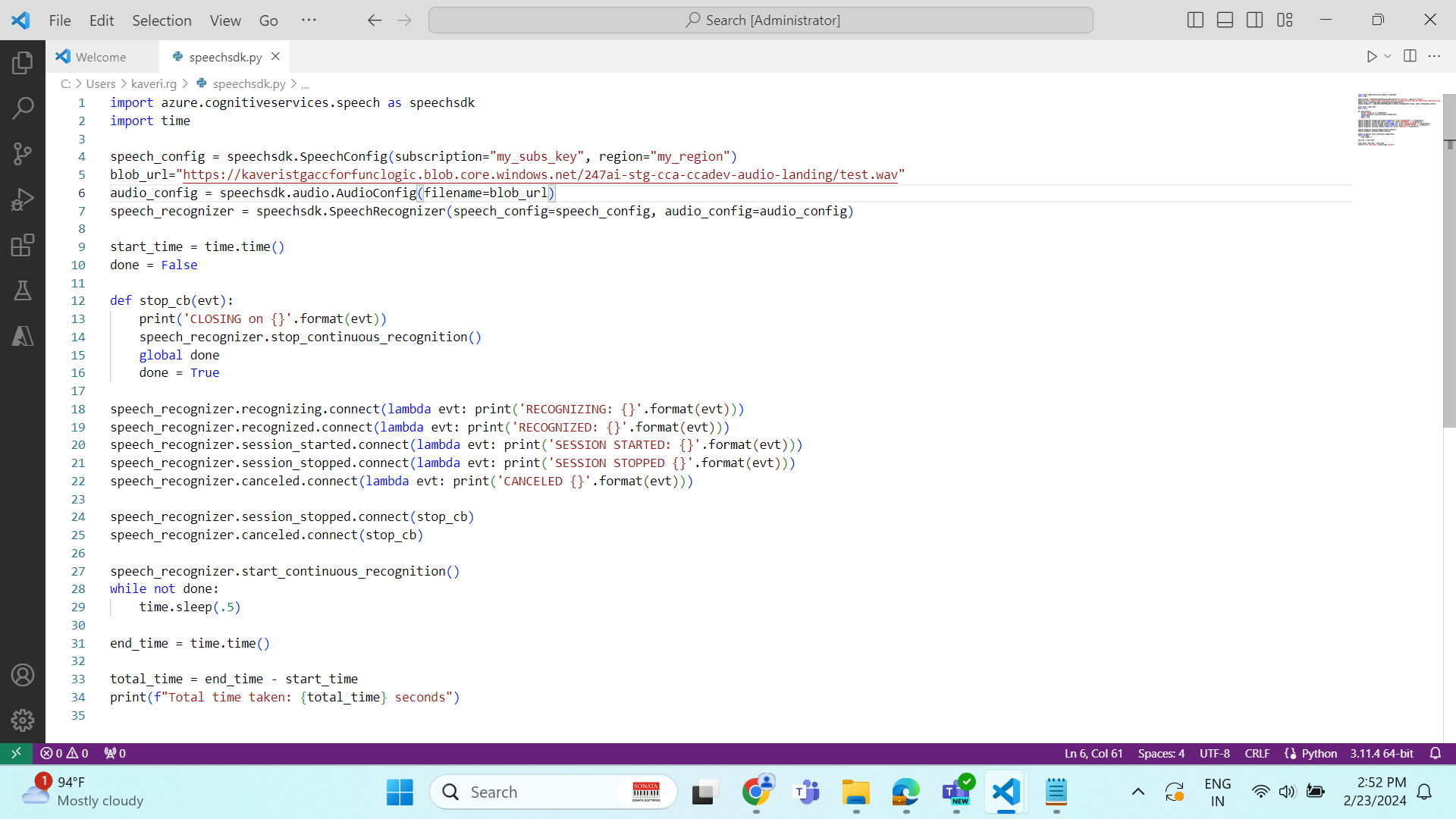
Task: Click the VS Code logo menu icon
Action: point(20,20)
